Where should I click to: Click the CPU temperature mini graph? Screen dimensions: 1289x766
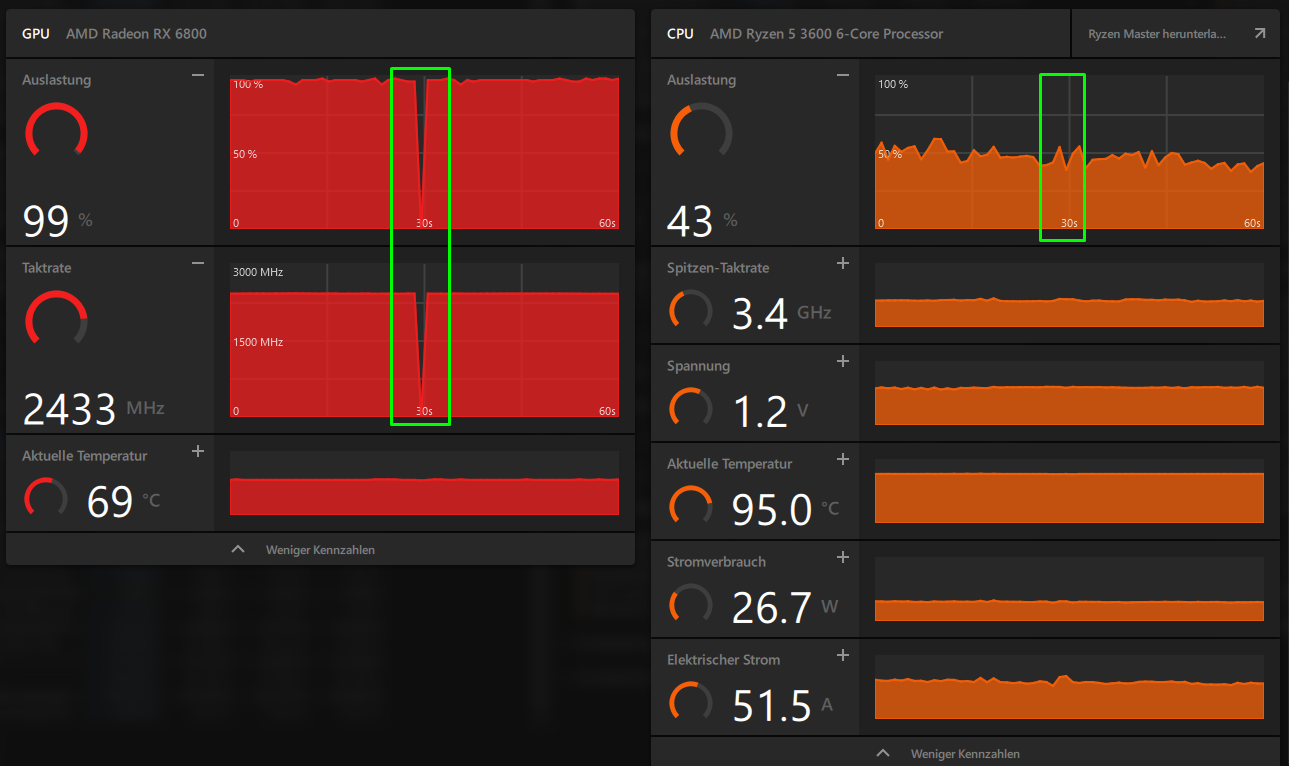[1069, 491]
